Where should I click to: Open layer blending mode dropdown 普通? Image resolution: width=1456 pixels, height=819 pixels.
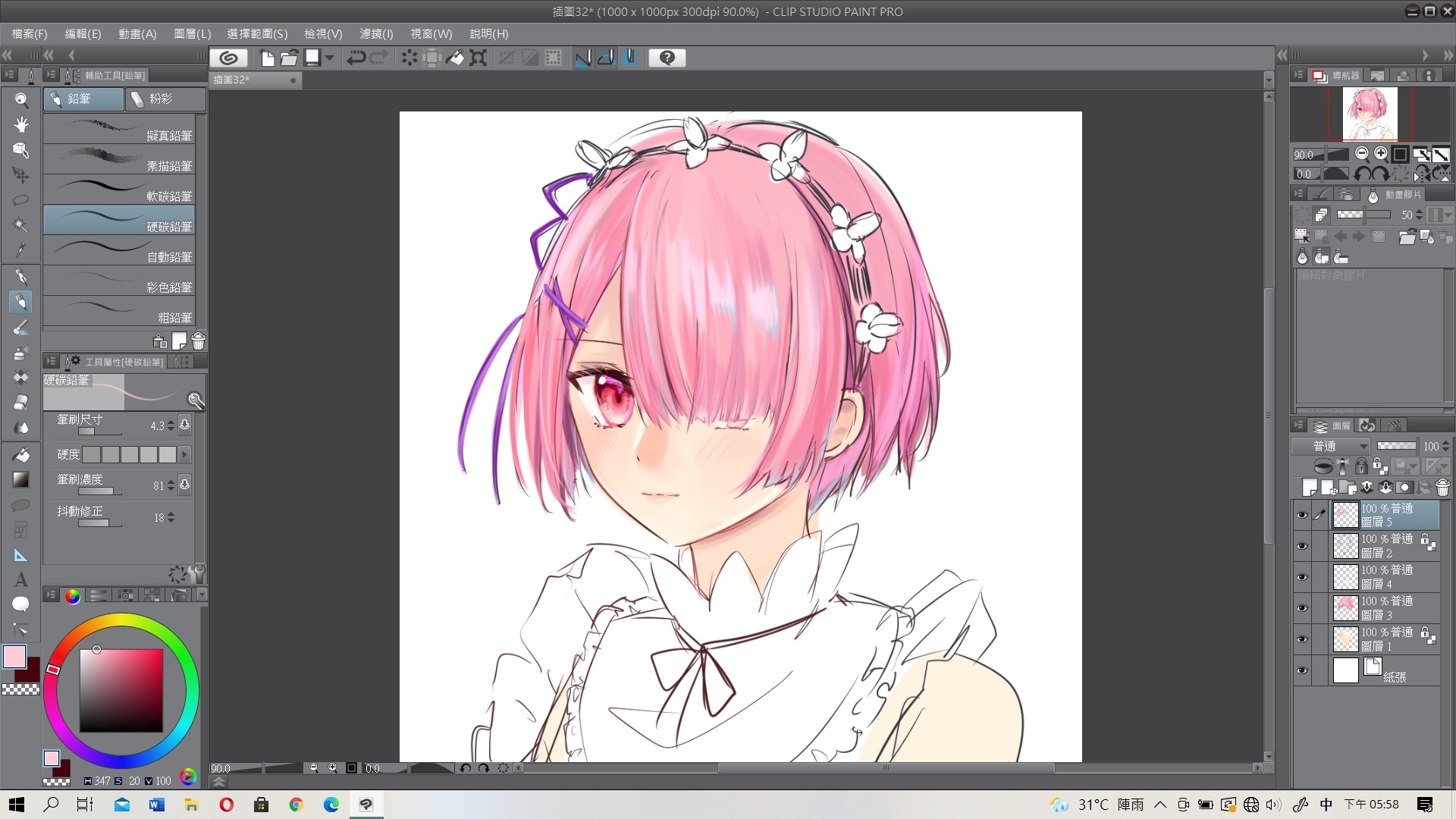(1330, 446)
